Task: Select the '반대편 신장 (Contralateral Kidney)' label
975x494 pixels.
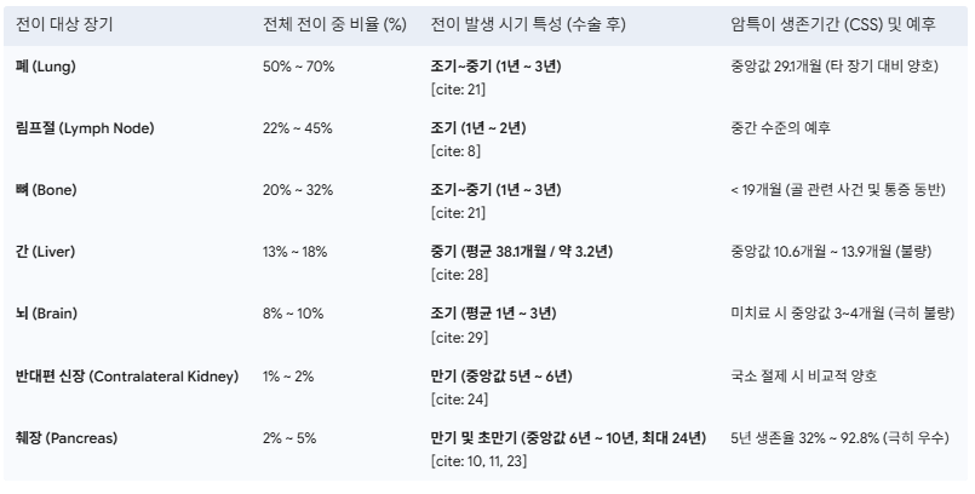Action: click(x=127, y=376)
